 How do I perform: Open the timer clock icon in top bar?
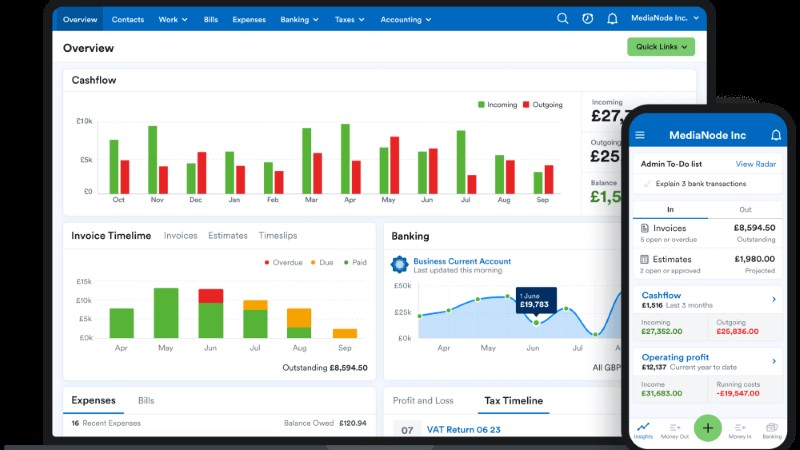(587, 19)
